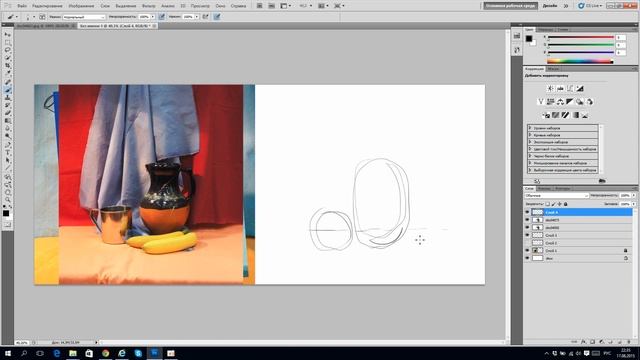Select the Lasso tool
This screenshot has height=360, width=640.
point(8,49)
